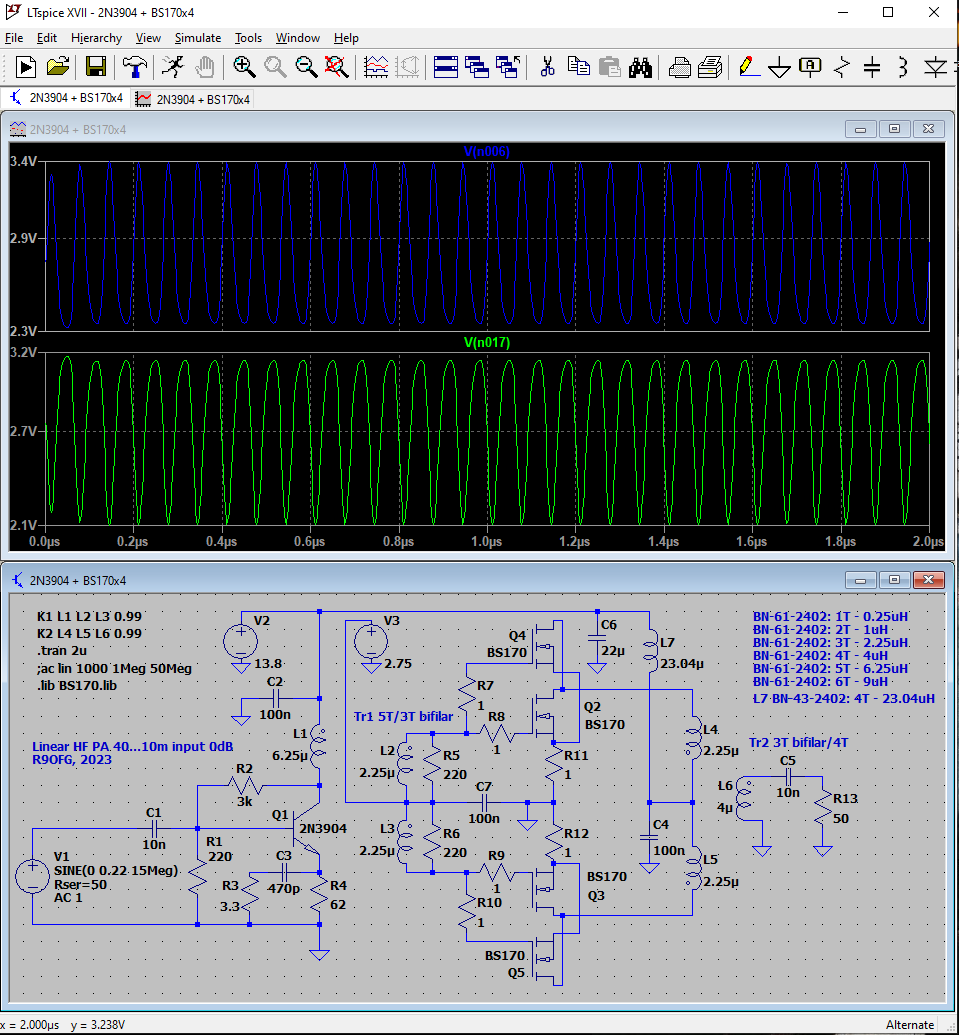Viewport: 959px width, 1035px height.
Task: Select the Draw Wire pencil tool
Action: [x=747, y=67]
